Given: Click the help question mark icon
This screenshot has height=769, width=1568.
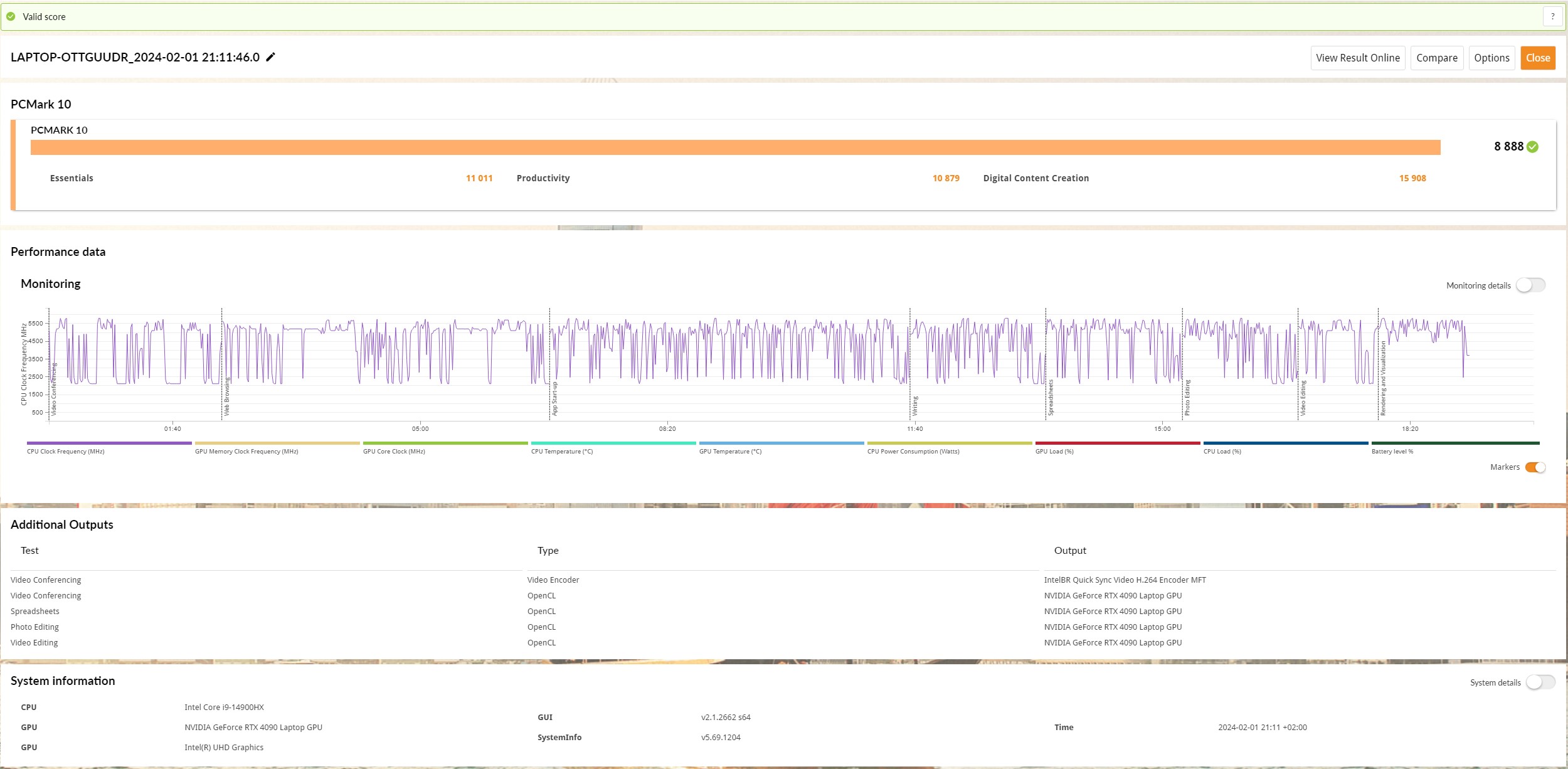Looking at the screenshot, I should pos(1552,17).
